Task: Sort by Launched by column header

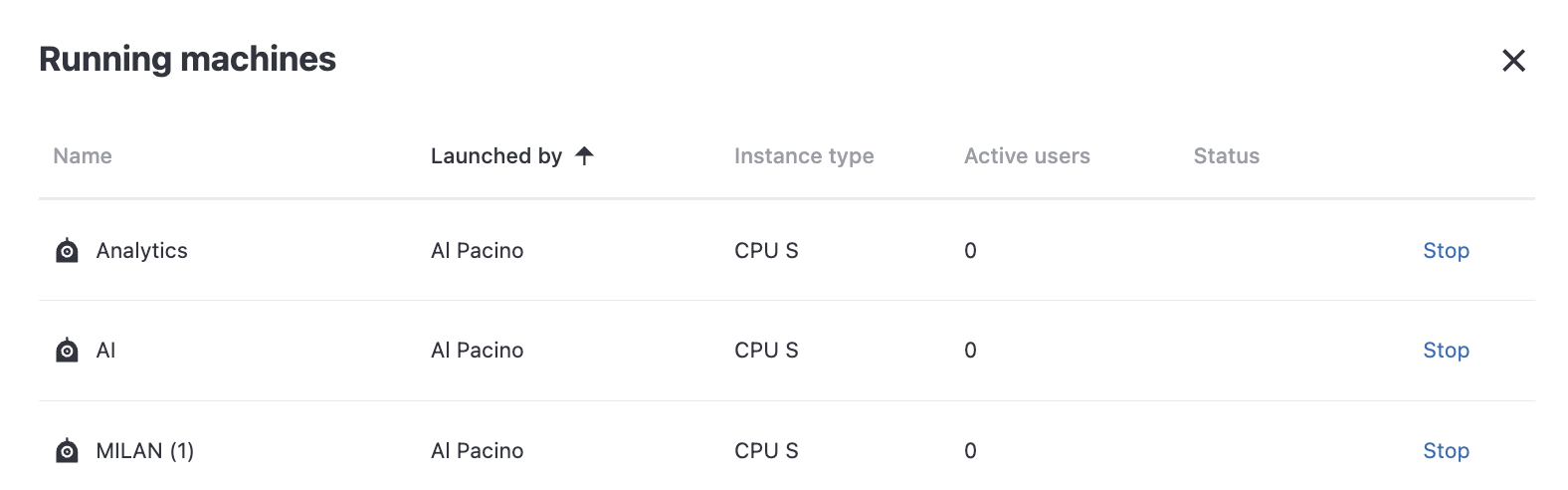Action: (x=495, y=156)
